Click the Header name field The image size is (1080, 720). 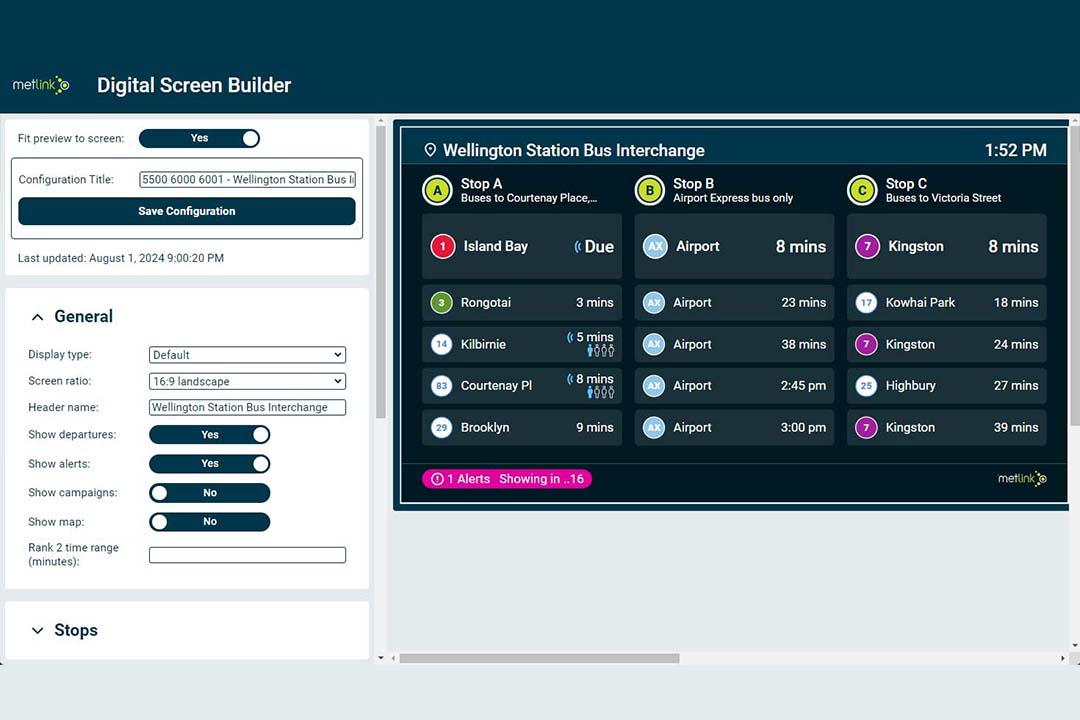[x=247, y=407]
